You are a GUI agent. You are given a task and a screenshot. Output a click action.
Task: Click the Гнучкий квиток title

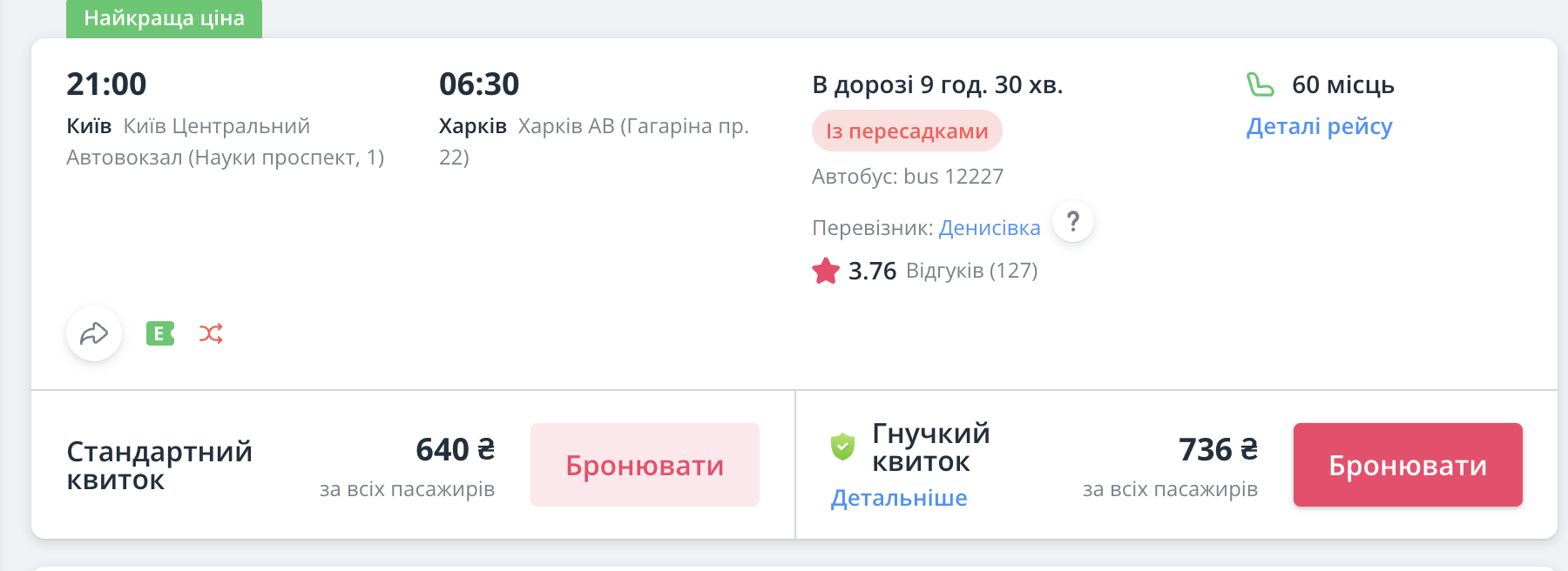tap(930, 447)
